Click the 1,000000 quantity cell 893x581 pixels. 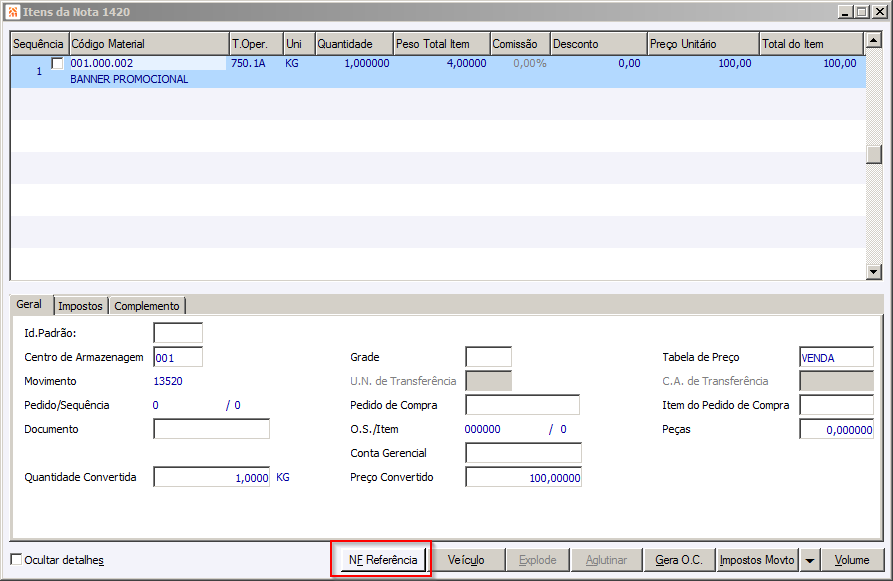pyautogui.click(x=367, y=63)
